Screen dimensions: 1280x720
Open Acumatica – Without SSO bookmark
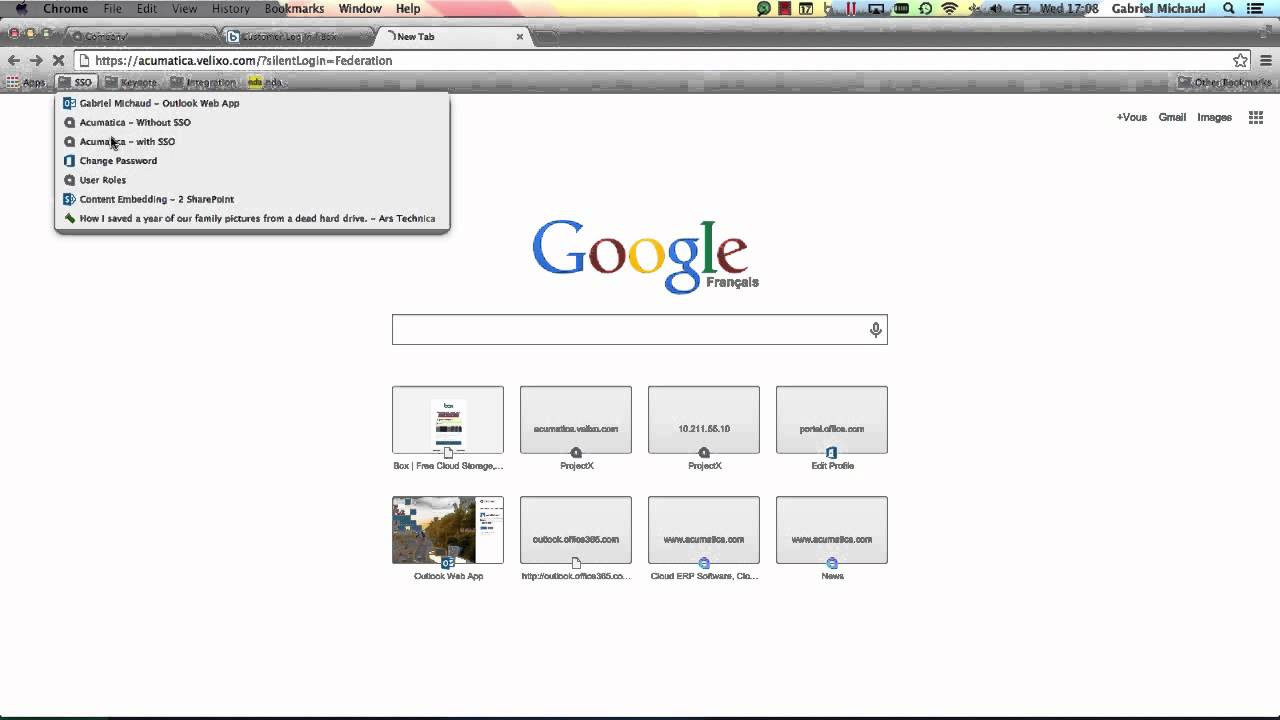coord(252,122)
